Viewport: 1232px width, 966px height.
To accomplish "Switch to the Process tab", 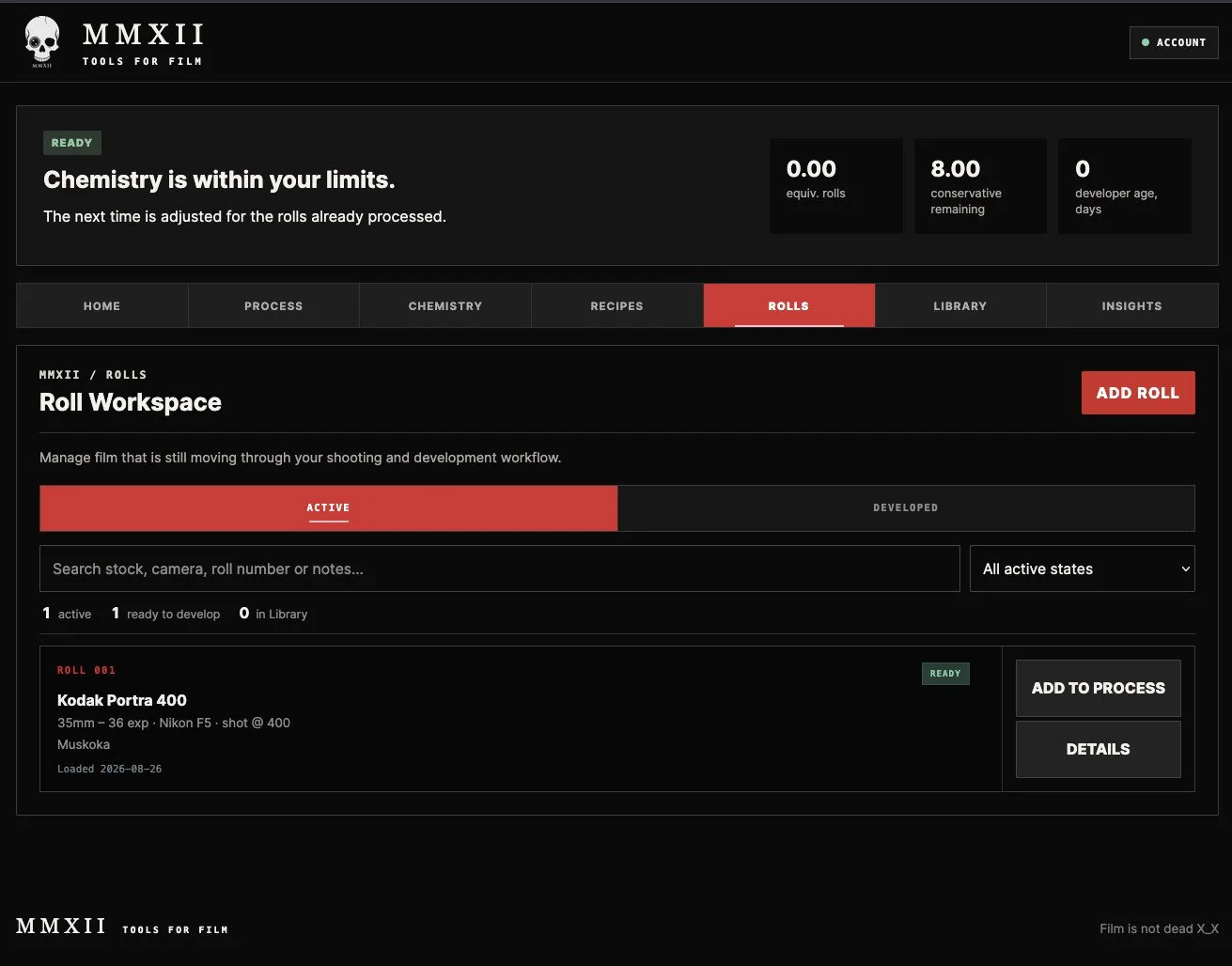I will (273, 305).
